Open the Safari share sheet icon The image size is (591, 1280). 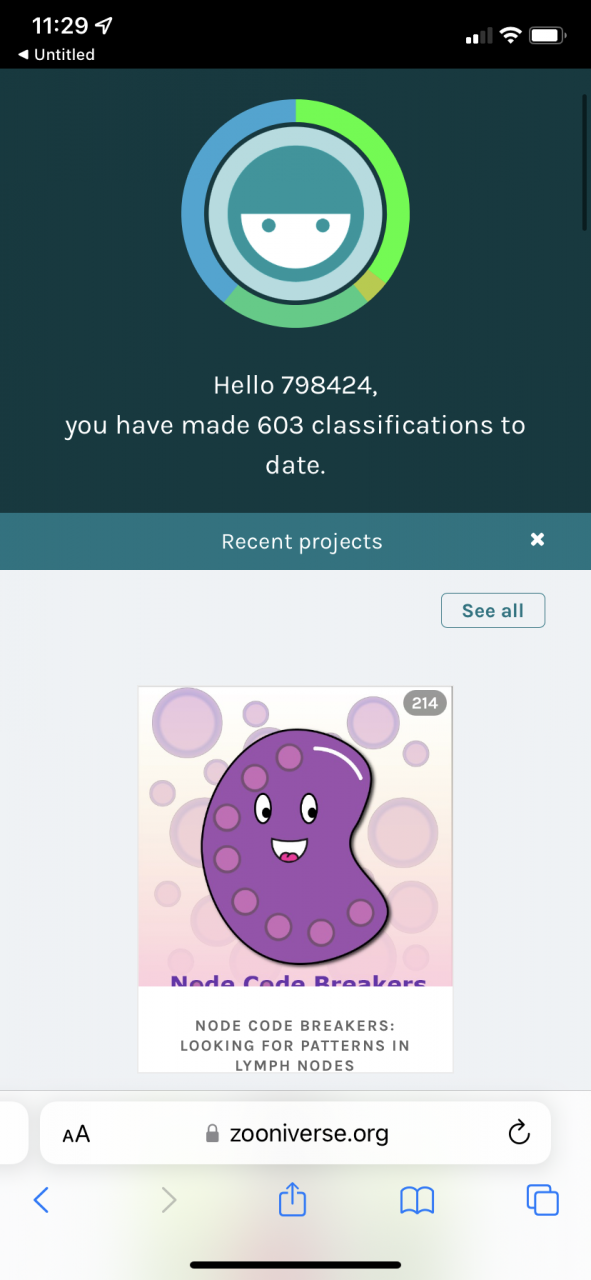coord(292,1198)
